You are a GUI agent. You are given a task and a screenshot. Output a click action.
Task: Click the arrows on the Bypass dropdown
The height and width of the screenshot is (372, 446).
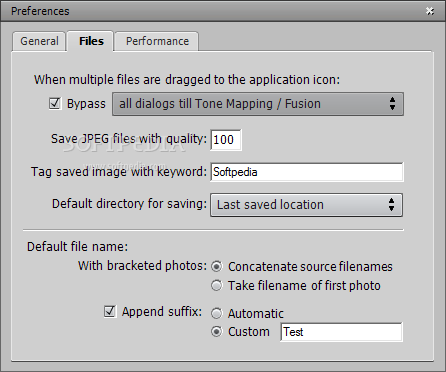pos(392,104)
